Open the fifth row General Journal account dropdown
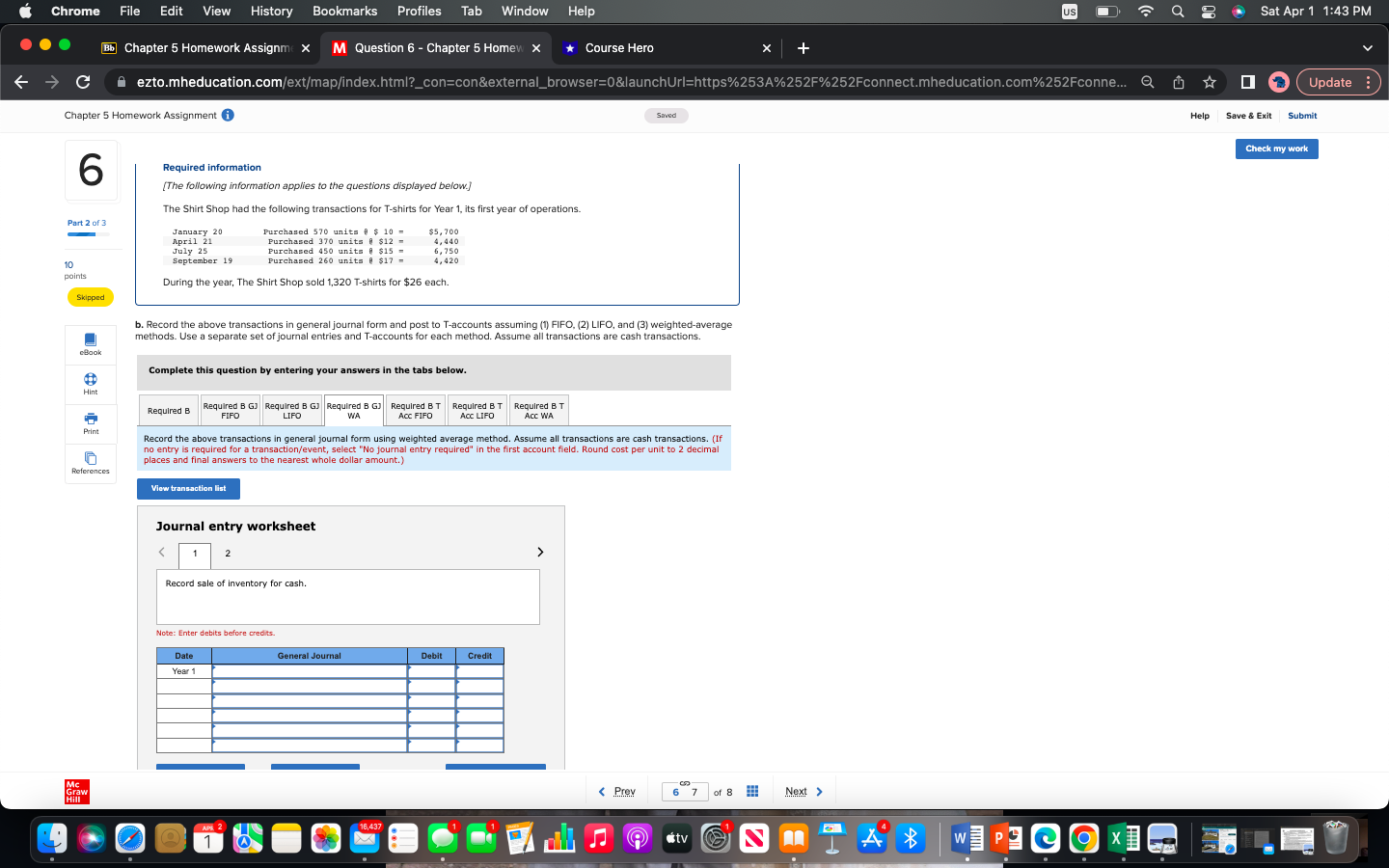Screen dimensions: 1389x868 [310, 730]
